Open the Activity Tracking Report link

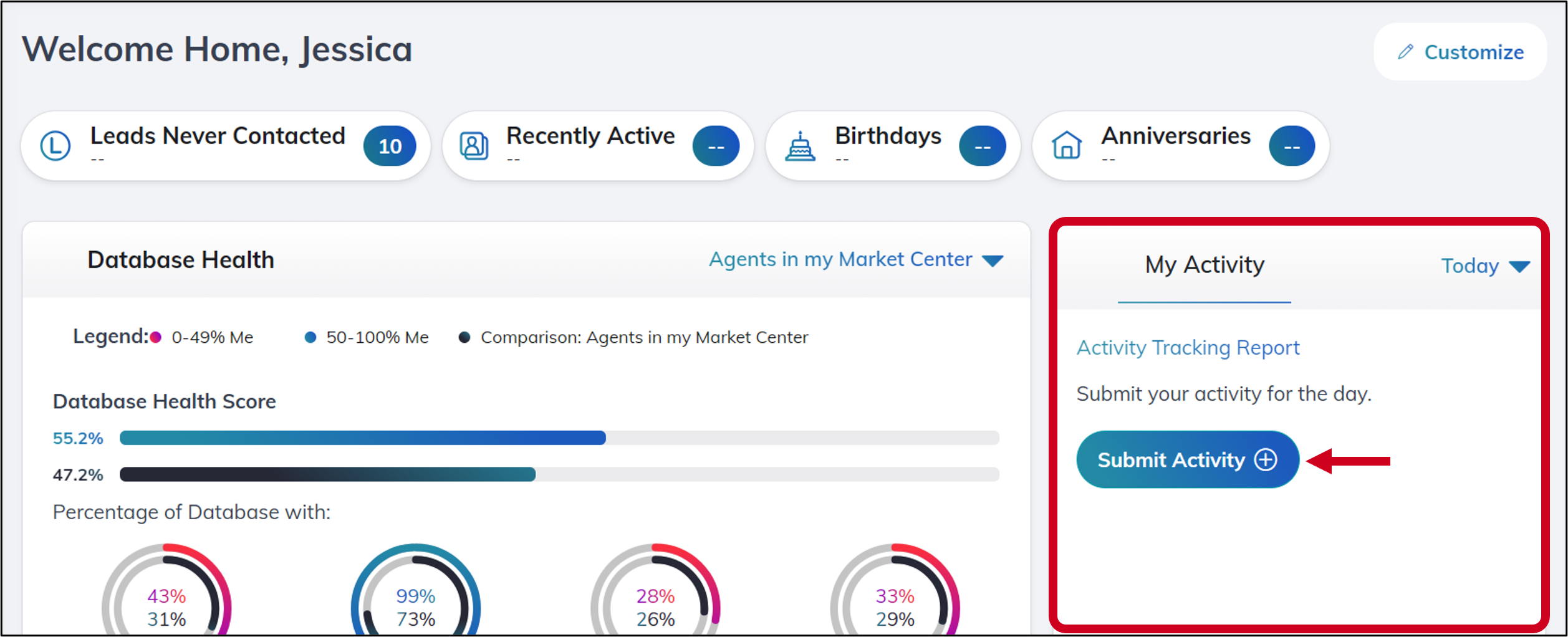[1188, 348]
